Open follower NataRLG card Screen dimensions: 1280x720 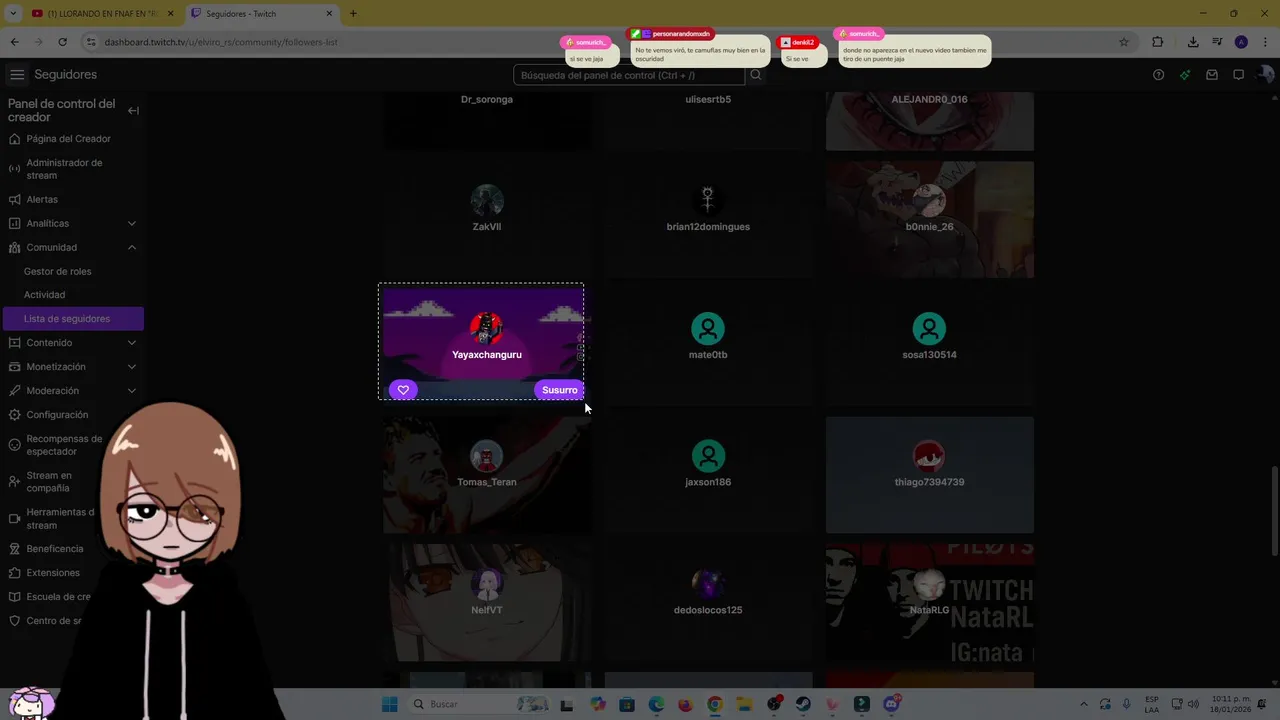coord(930,603)
